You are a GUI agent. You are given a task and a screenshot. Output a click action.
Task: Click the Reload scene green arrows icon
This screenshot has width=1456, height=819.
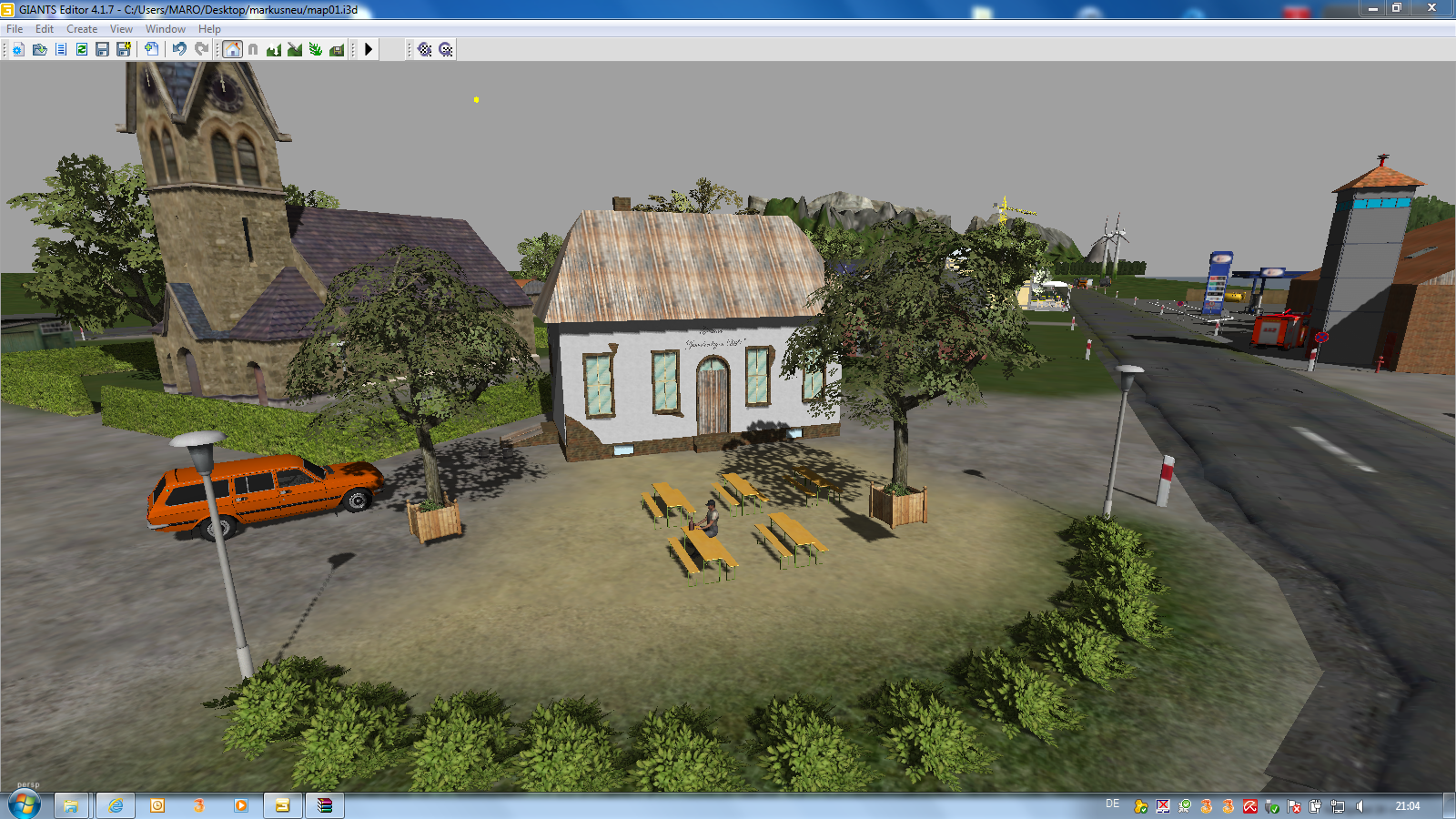(82, 49)
